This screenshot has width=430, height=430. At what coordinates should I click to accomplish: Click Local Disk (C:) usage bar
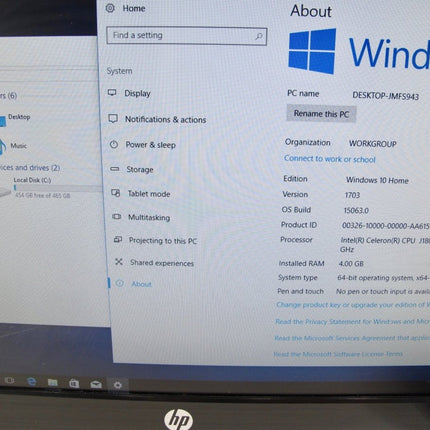[57, 189]
